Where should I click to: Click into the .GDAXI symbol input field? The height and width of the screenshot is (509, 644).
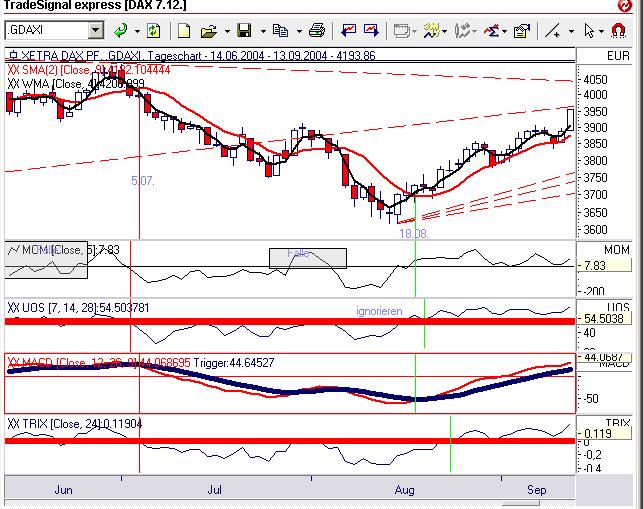[x=47, y=30]
